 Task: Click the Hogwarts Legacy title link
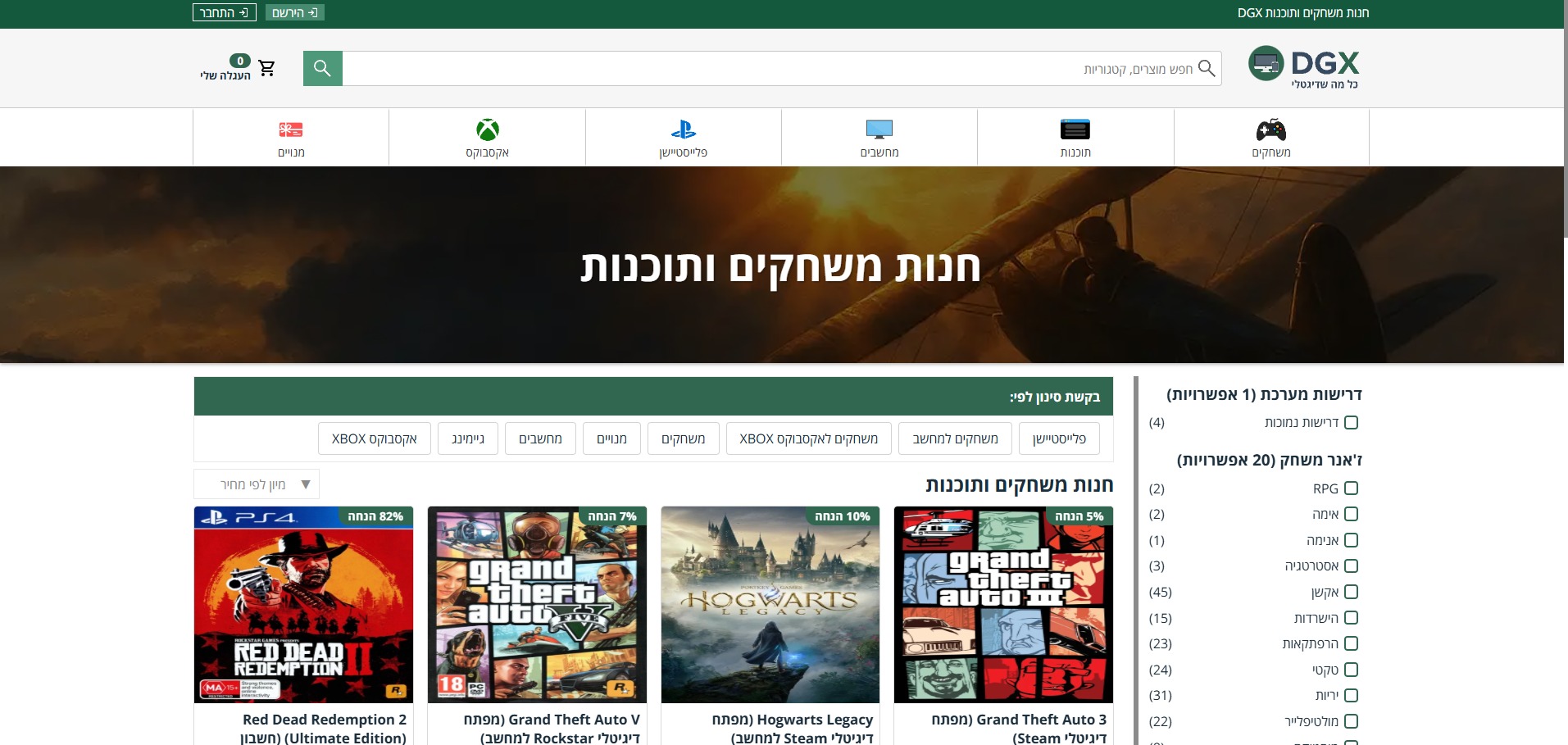792,729
